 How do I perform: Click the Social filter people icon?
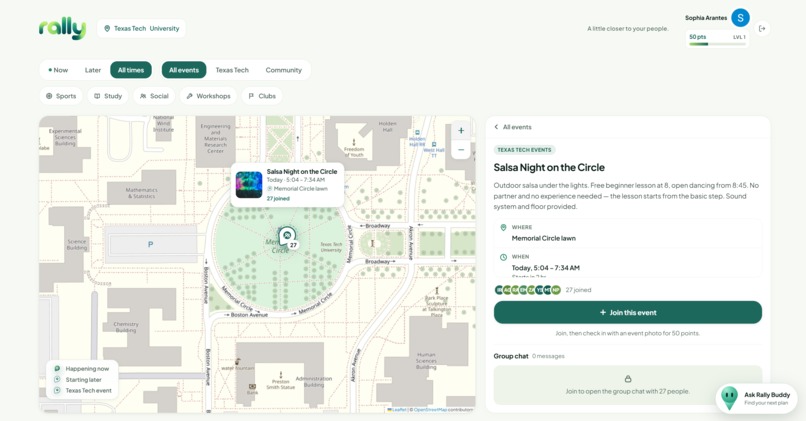(143, 96)
